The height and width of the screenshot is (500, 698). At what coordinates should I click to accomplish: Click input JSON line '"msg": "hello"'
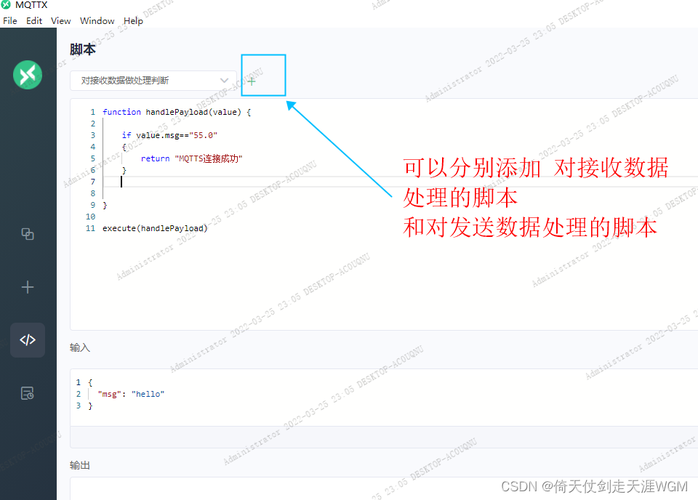click(x=131, y=394)
